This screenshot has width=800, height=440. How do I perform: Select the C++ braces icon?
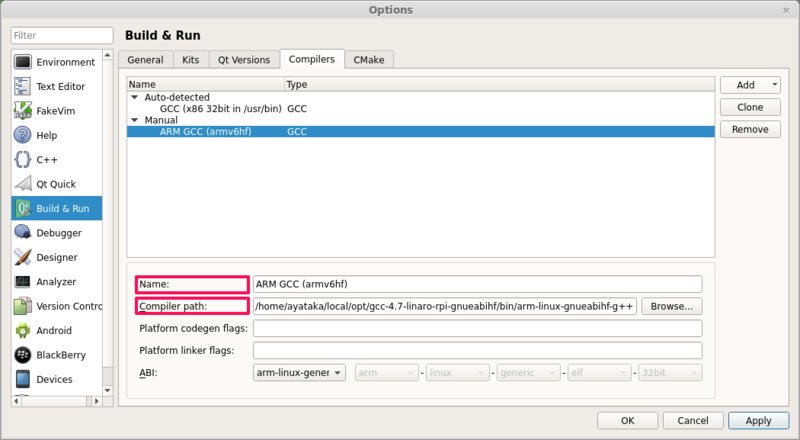(22, 160)
